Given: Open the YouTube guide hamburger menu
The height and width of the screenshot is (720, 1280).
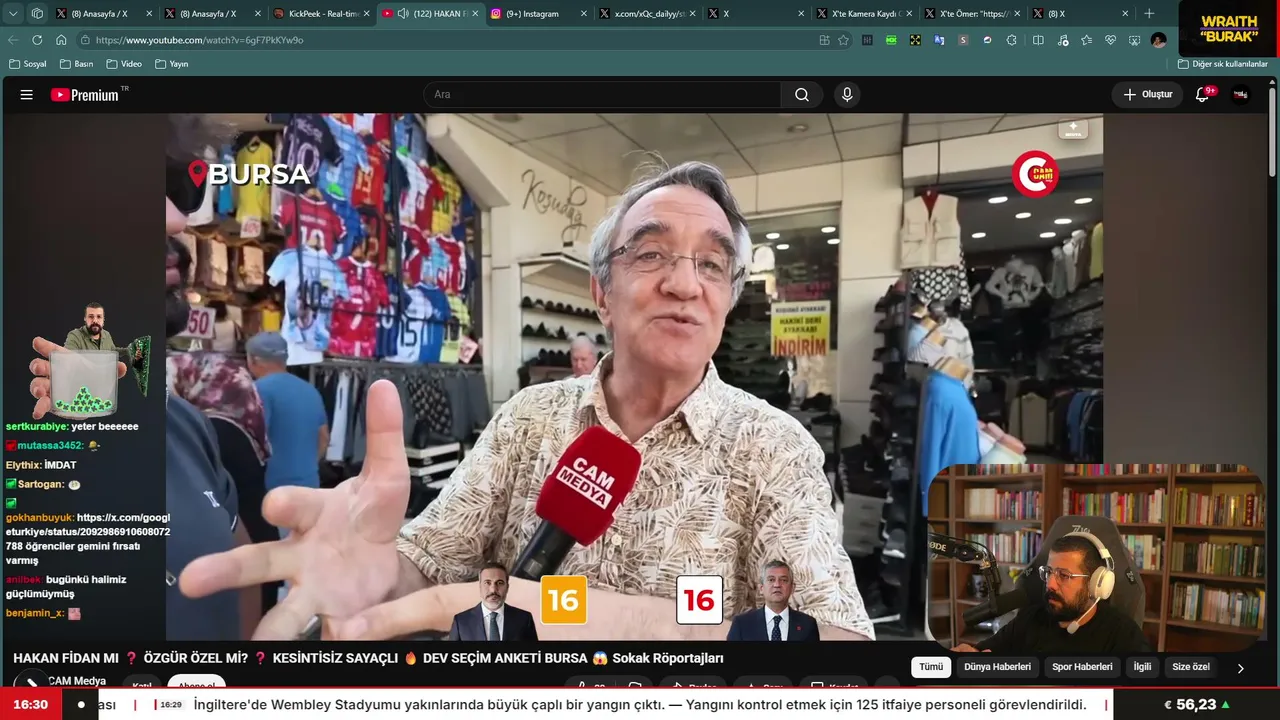Looking at the screenshot, I should [27, 95].
